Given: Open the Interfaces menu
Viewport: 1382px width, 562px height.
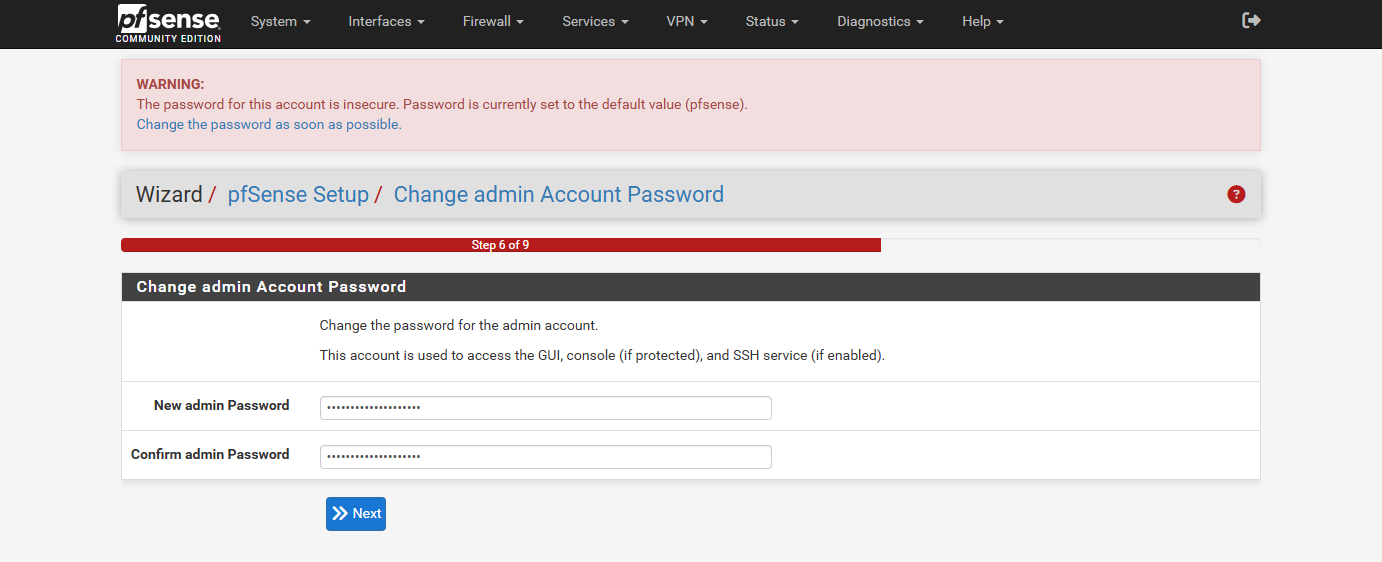Looking at the screenshot, I should coord(386,21).
